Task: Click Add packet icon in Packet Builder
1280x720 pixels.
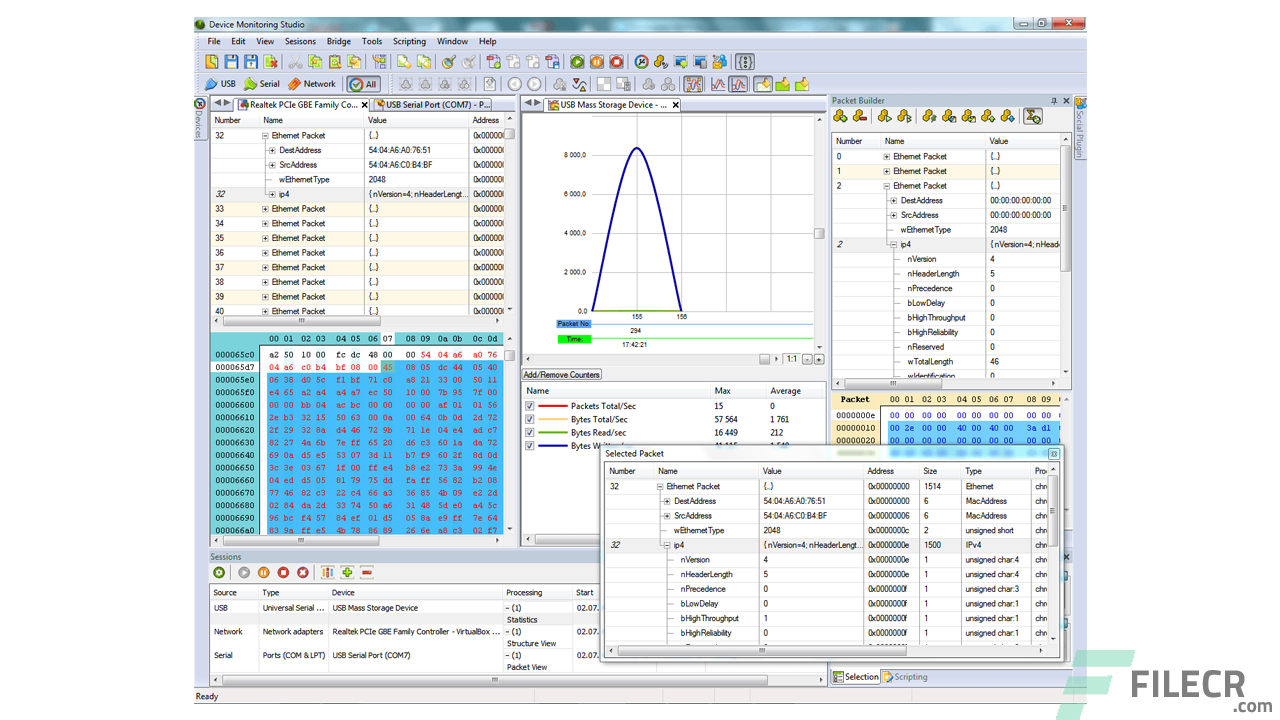Action: tap(840, 116)
